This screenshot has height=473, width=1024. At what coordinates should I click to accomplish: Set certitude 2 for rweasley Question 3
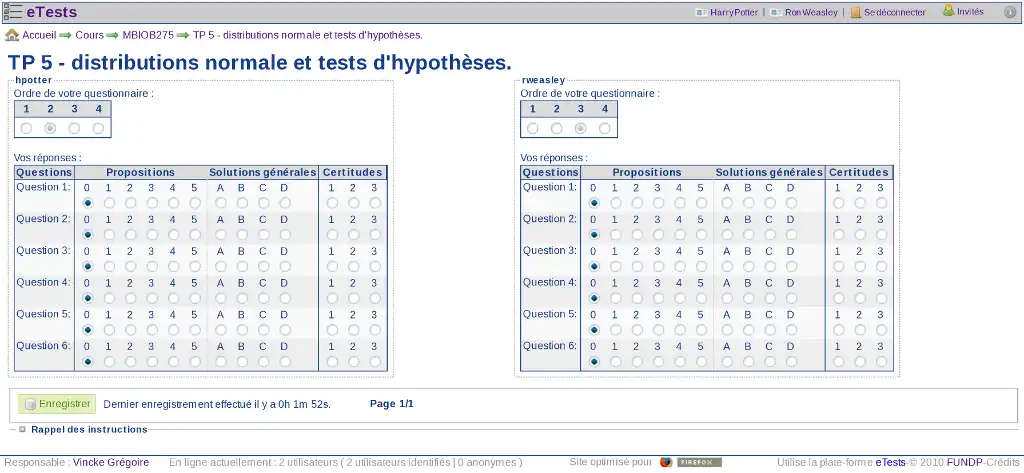860,267
